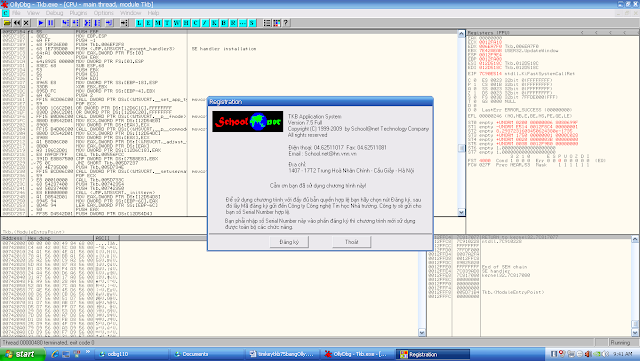
Task: Click disassembly pane scrollbar up arrow
Action: (x=461, y=33)
